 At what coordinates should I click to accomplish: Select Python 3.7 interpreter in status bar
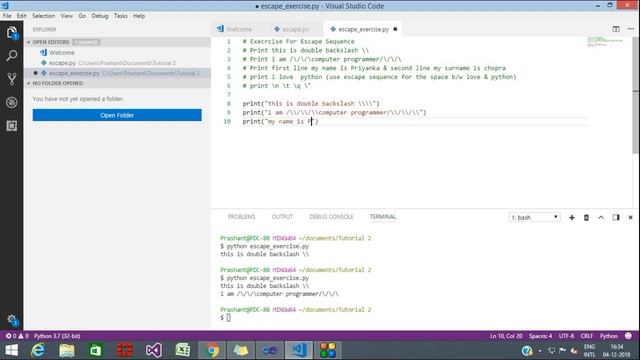(57, 336)
